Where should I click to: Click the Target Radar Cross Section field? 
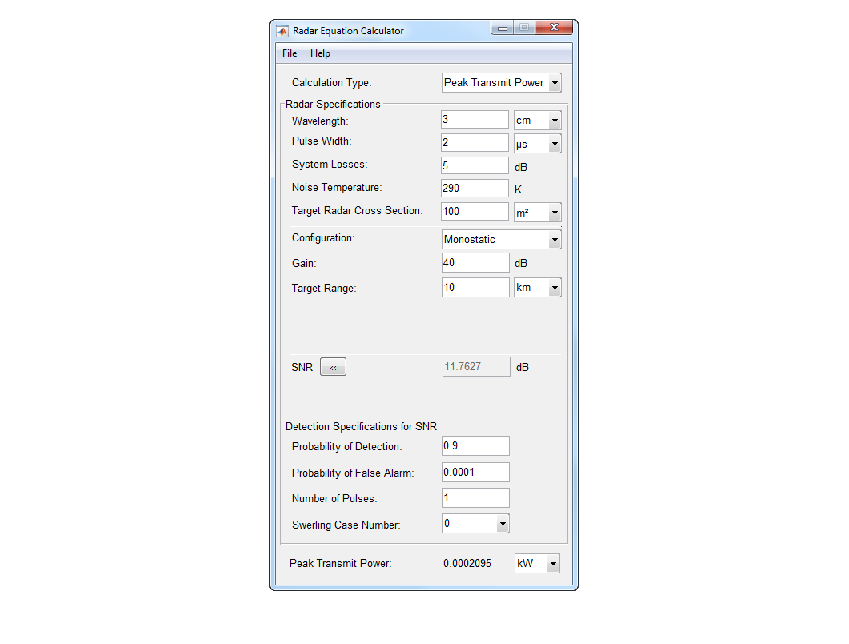coord(475,211)
